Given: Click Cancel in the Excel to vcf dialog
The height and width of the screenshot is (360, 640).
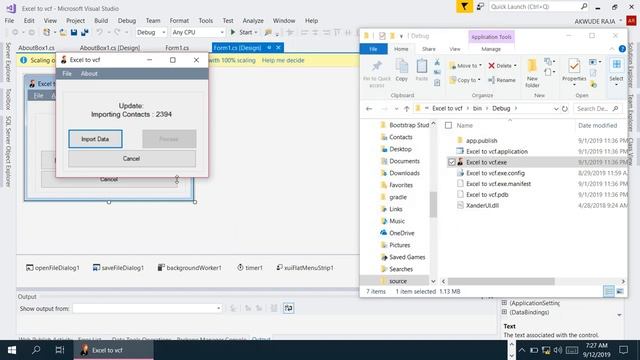Looking at the screenshot, I should click(x=131, y=158).
